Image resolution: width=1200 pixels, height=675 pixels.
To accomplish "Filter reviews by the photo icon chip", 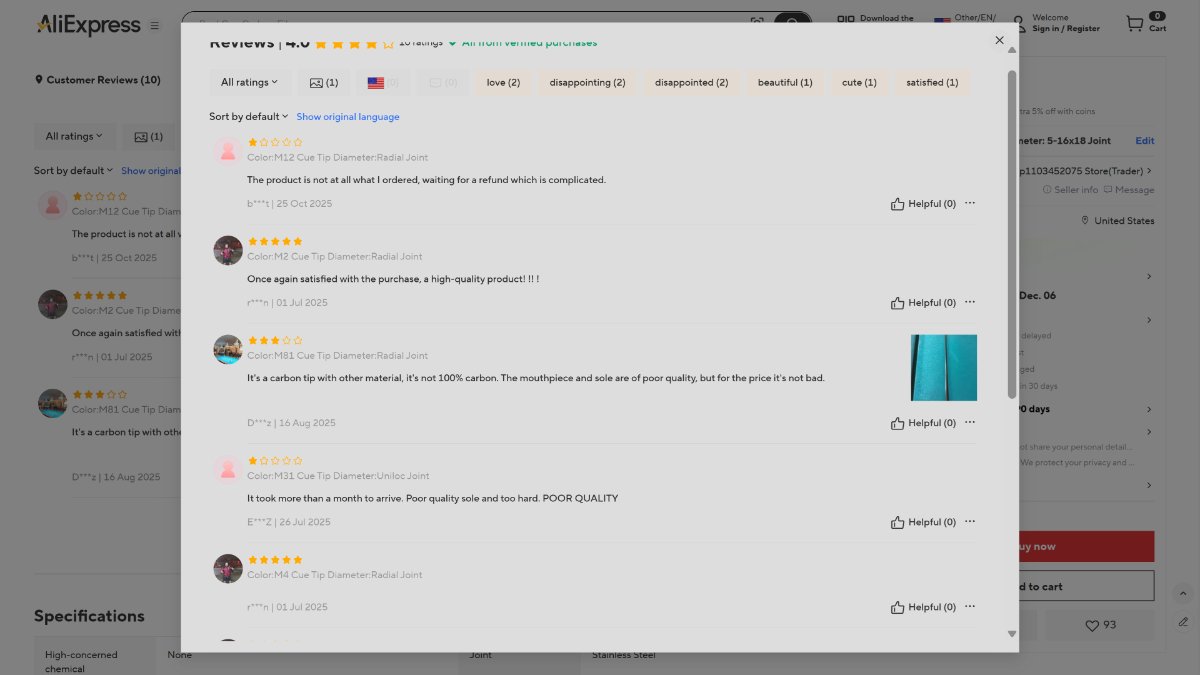I will [323, 83].
